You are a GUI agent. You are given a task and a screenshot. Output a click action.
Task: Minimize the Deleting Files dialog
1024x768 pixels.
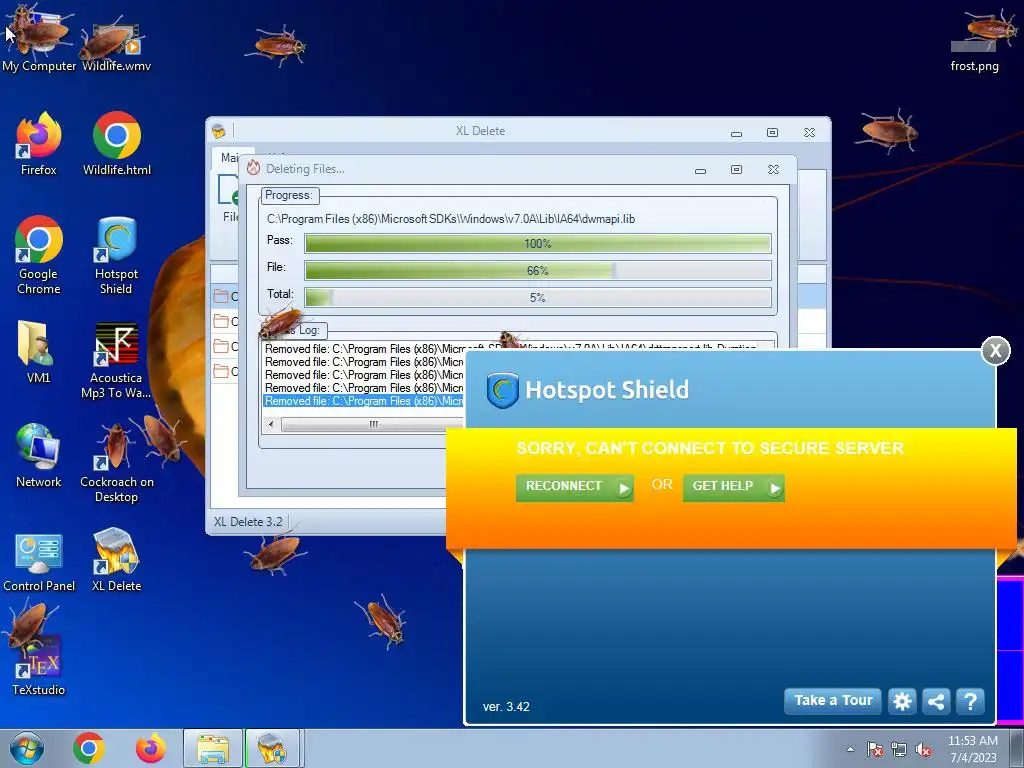(x=700, y=170)
